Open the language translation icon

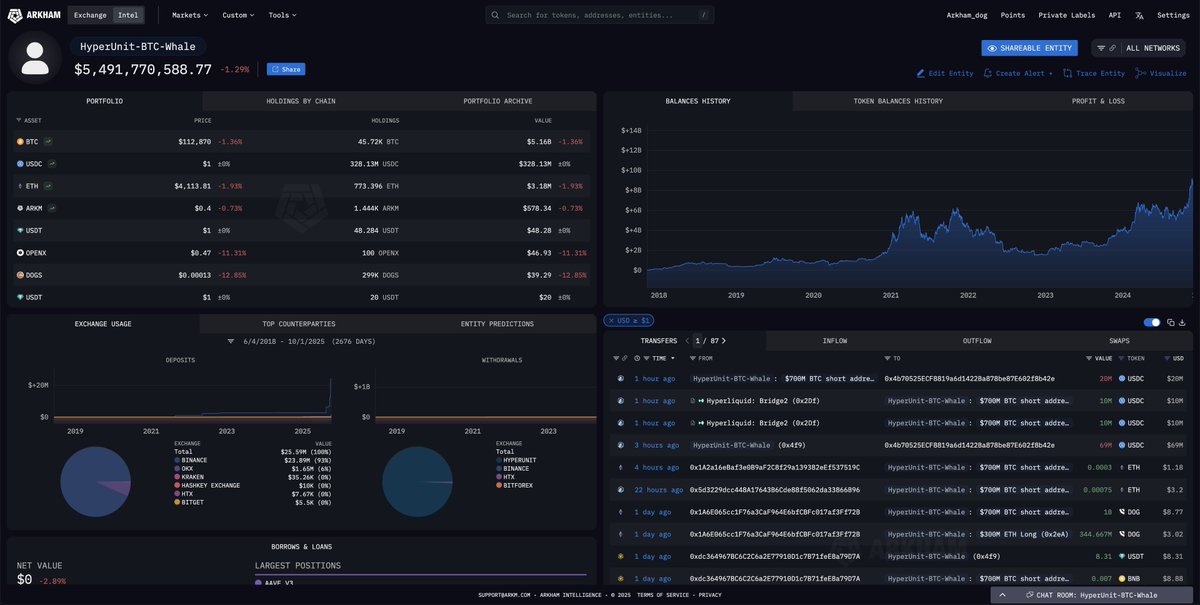coord(1139,15)
